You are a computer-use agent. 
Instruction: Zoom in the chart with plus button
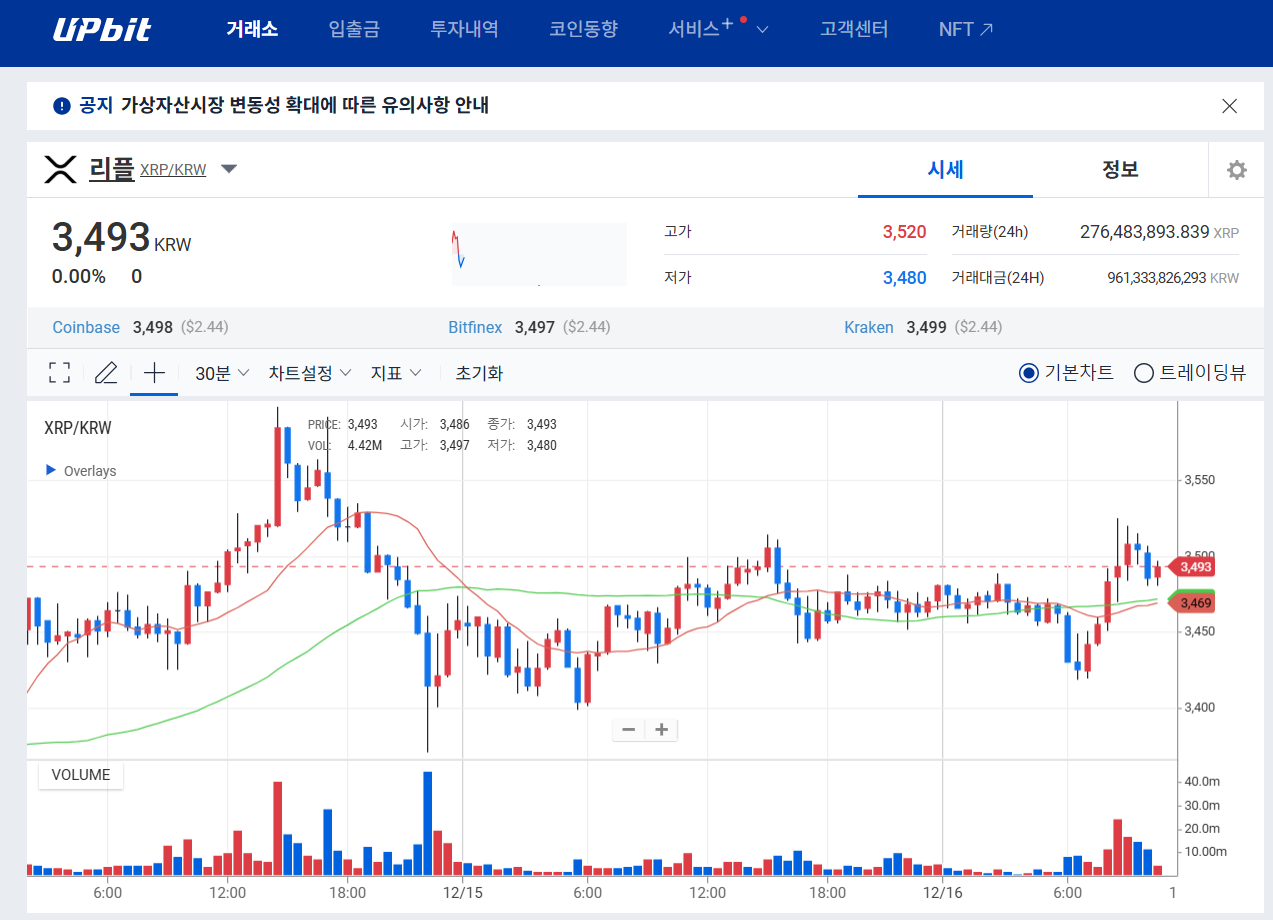click(x=661, y=730)
